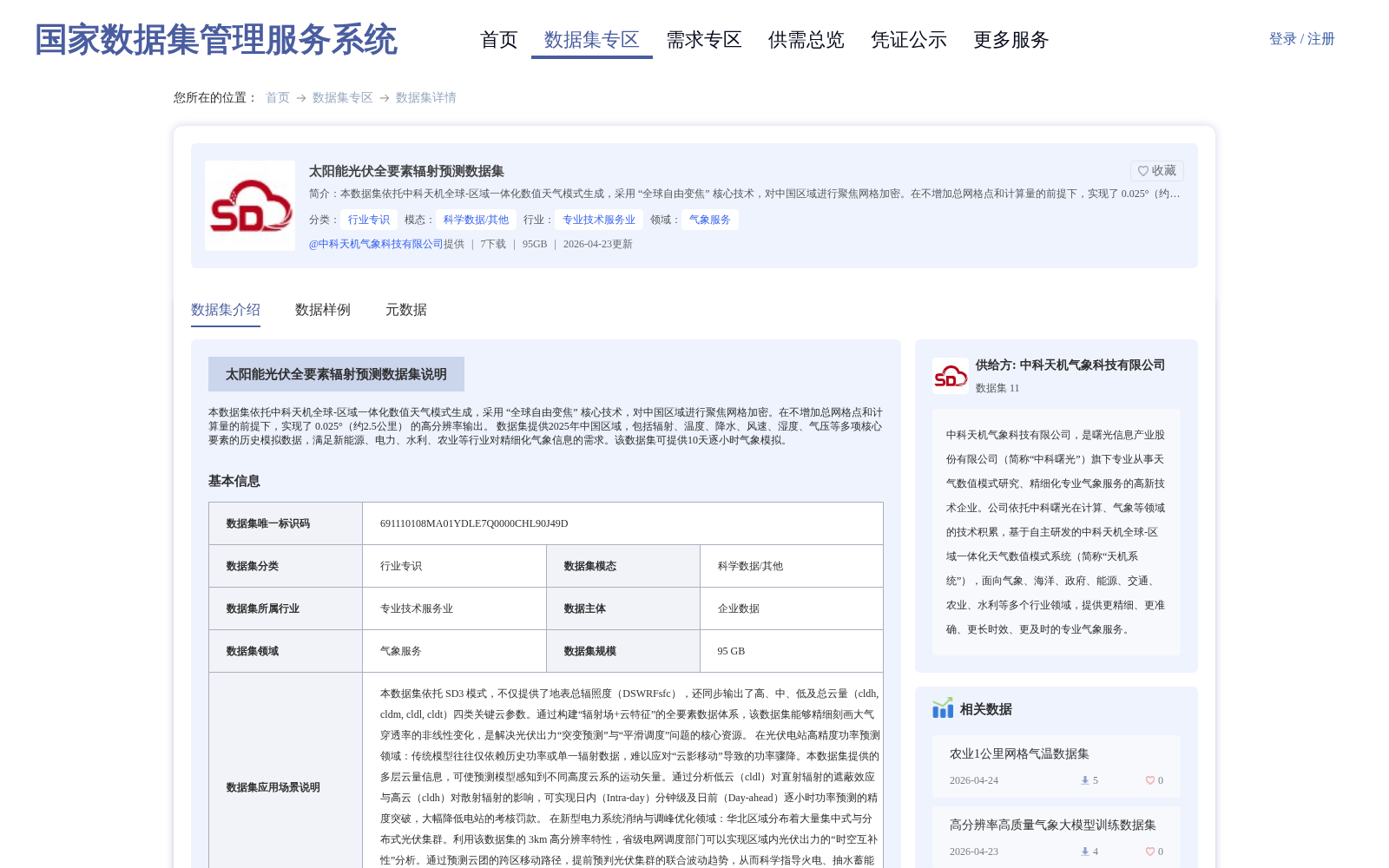Click 数据集专区 in the breadcrumb
The image size is (1389, 868).
coord(343,97)
